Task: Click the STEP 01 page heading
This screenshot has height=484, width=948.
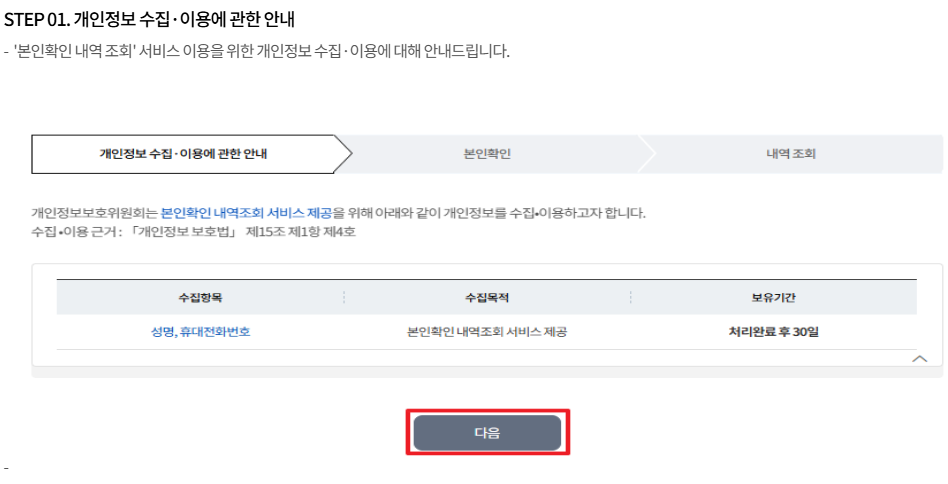Action: [150, 20]
